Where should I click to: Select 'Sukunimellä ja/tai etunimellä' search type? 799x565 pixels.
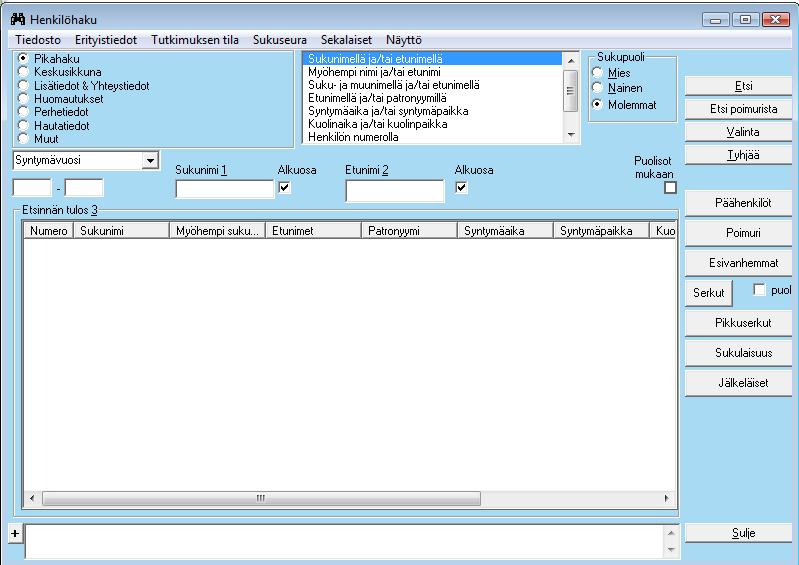(x=432, y=59)
